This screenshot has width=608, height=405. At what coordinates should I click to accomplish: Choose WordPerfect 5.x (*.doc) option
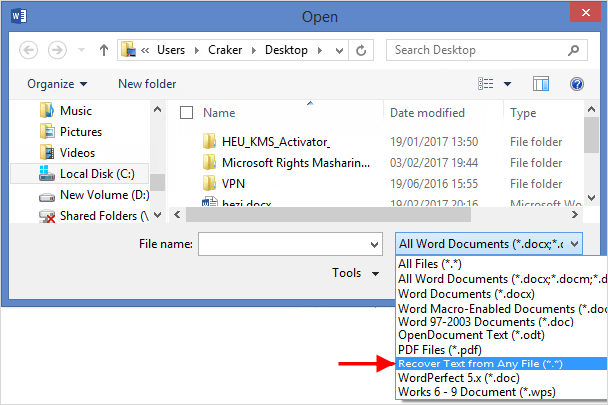501,378
